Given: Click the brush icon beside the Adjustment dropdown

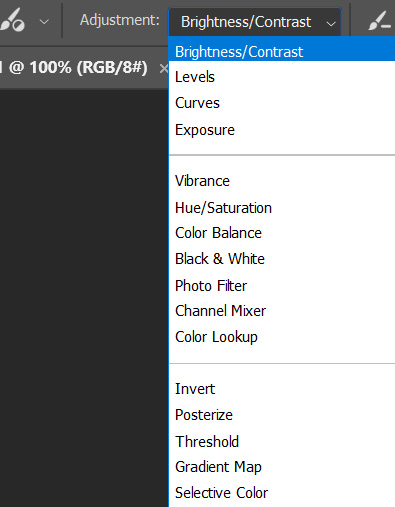Looking at the screenshot, I should pos(379,21).
